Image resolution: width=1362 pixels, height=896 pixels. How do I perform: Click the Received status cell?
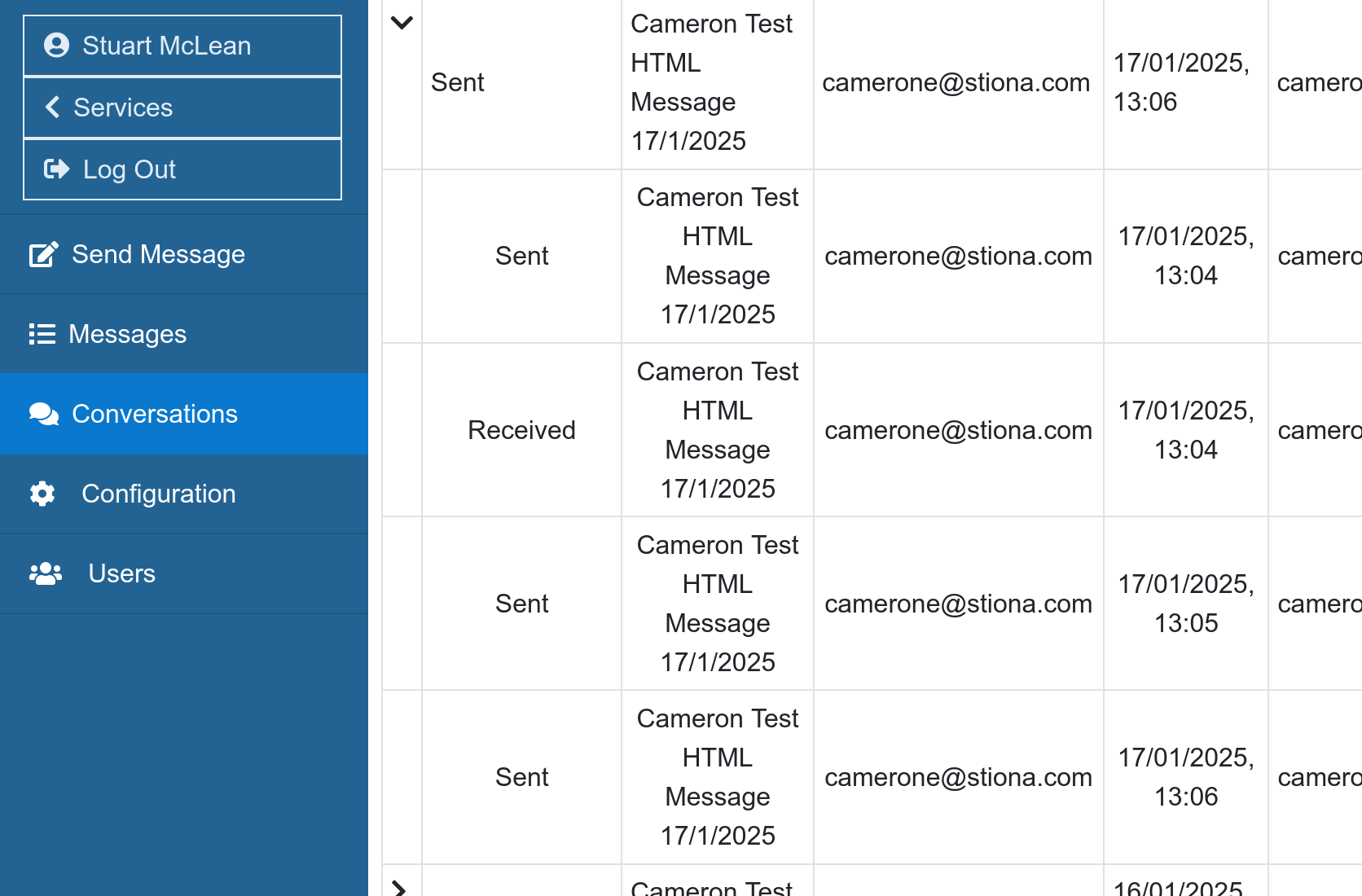click(x=521, y=430)
